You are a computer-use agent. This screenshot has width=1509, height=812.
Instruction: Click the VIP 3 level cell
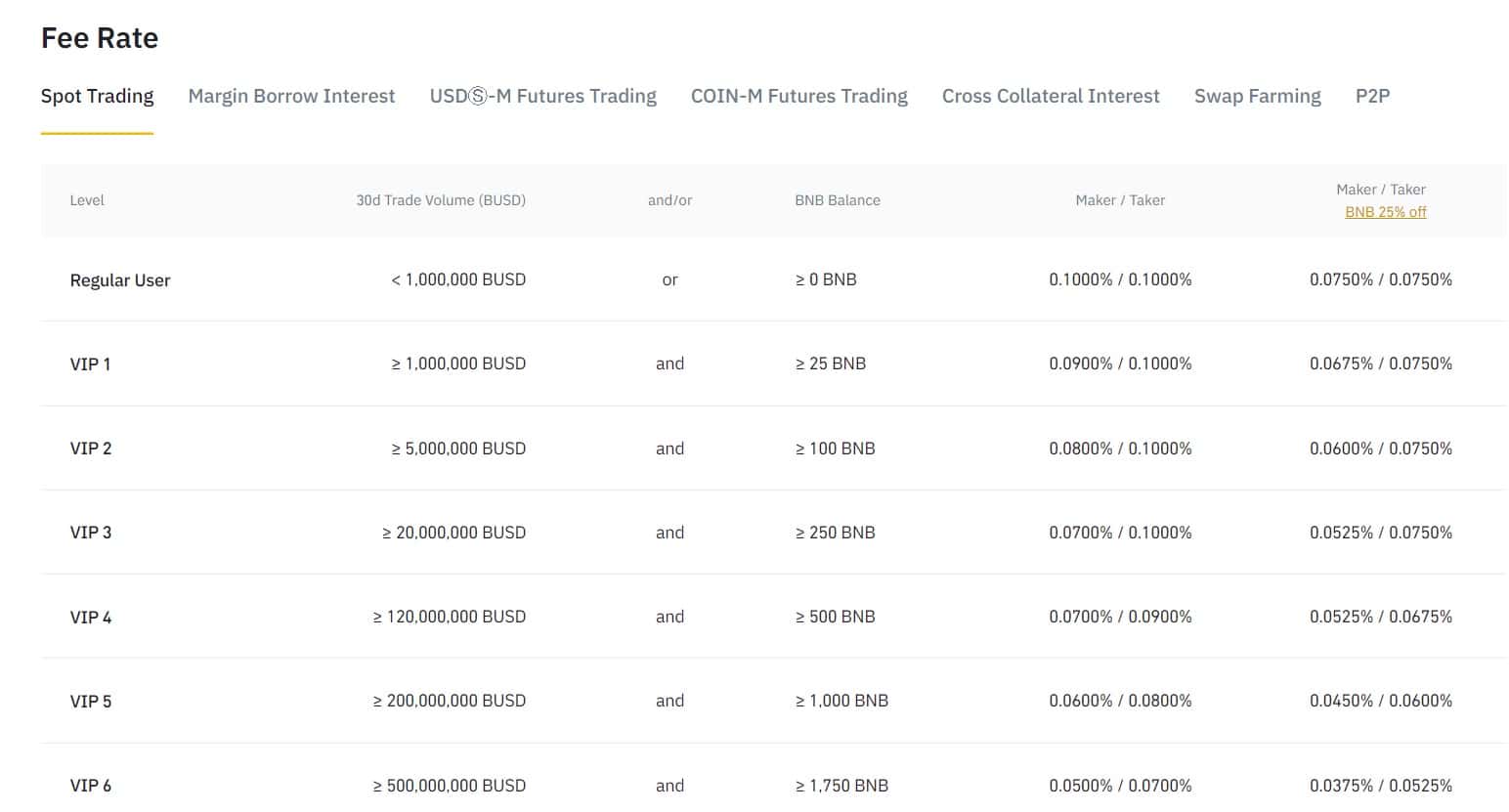tap(91, 533)
